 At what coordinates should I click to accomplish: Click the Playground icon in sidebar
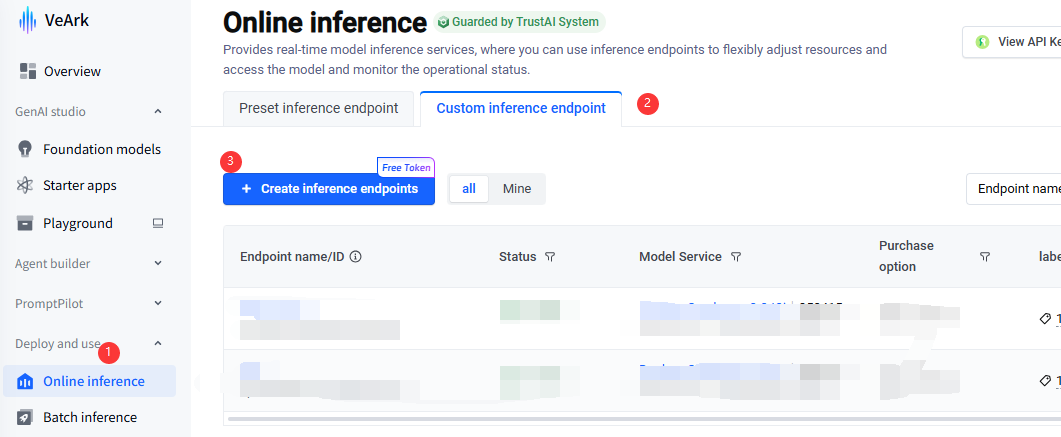coord(26,223)
